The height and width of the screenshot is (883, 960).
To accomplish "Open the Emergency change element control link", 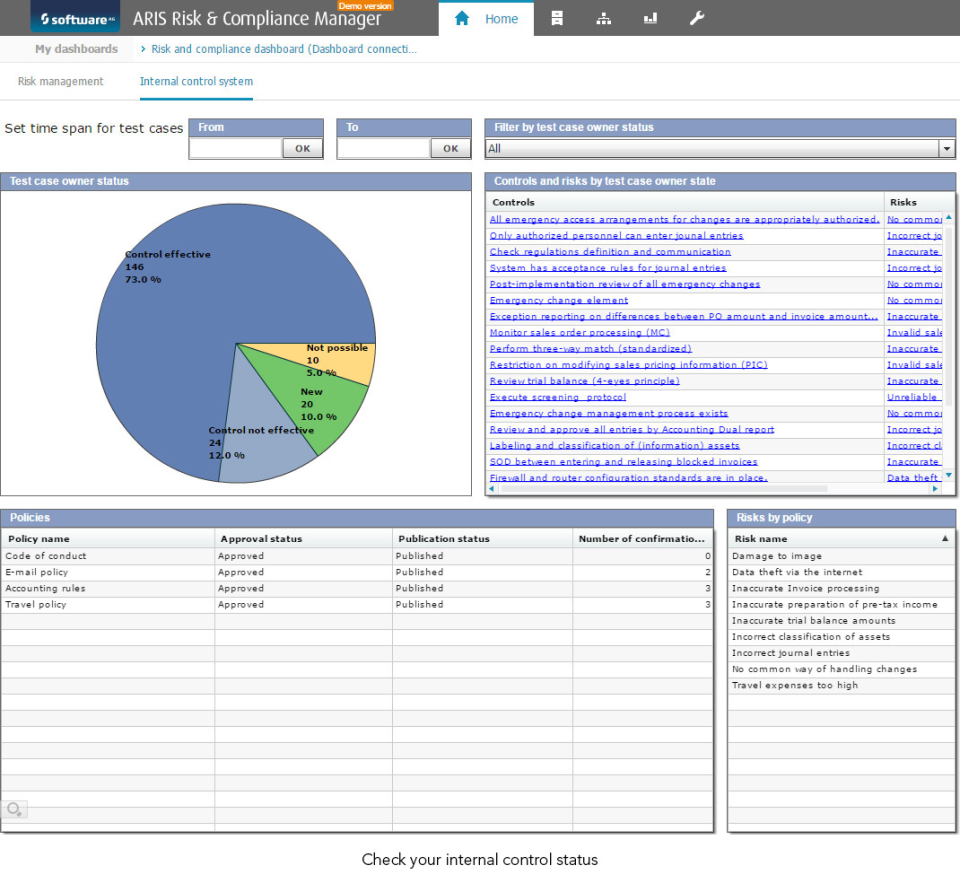I will [559, 300].
